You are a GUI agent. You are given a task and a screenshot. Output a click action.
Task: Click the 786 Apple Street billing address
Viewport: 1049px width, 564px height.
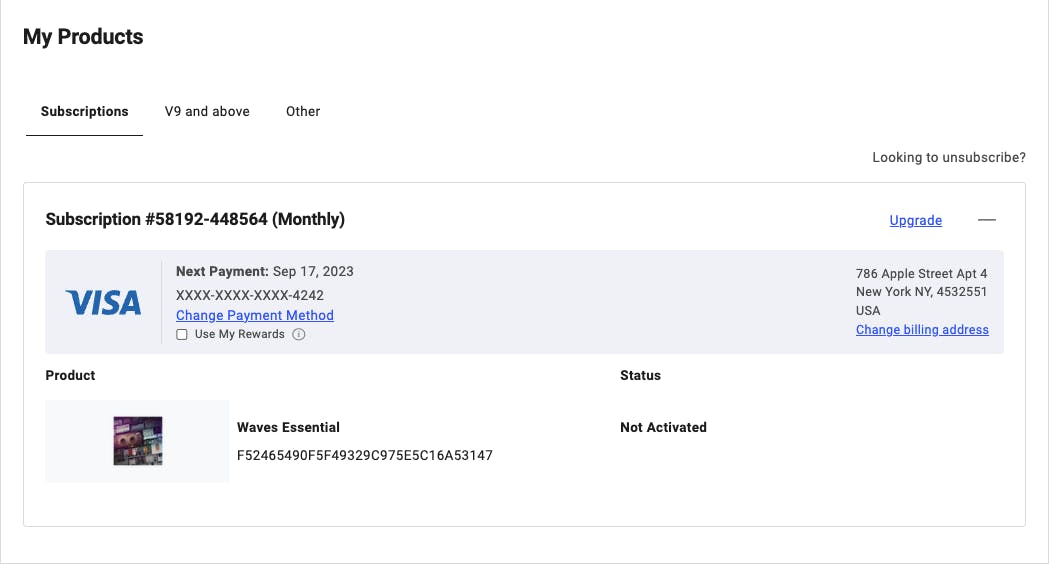pyautogui.click(x=921, y=273)
